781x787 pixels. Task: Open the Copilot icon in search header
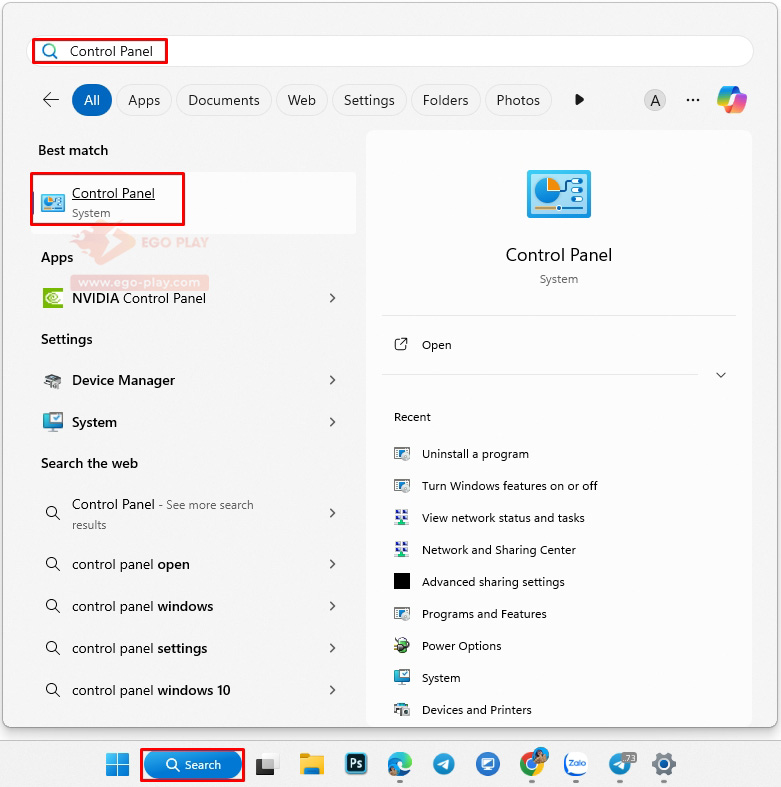coord(731,100)
